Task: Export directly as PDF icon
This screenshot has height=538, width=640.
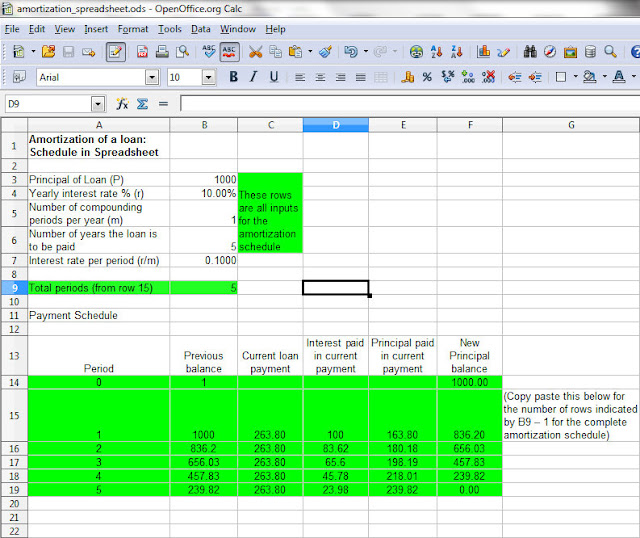Action: point(142,52)
